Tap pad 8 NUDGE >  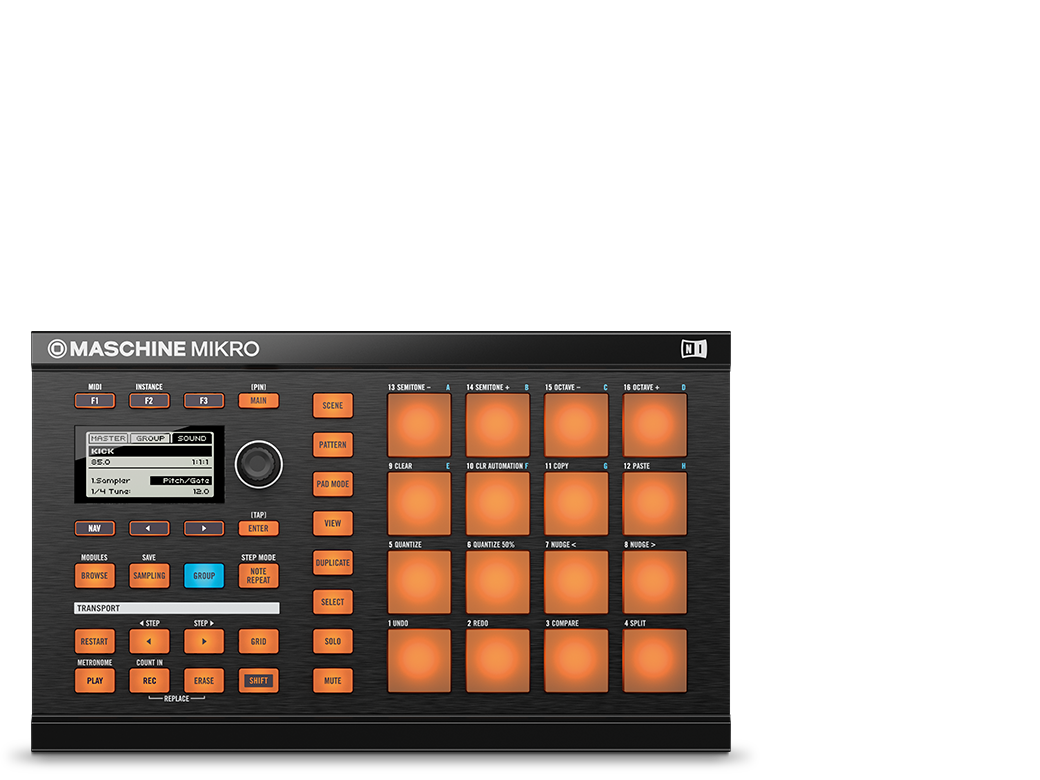(x=655, y=582)
